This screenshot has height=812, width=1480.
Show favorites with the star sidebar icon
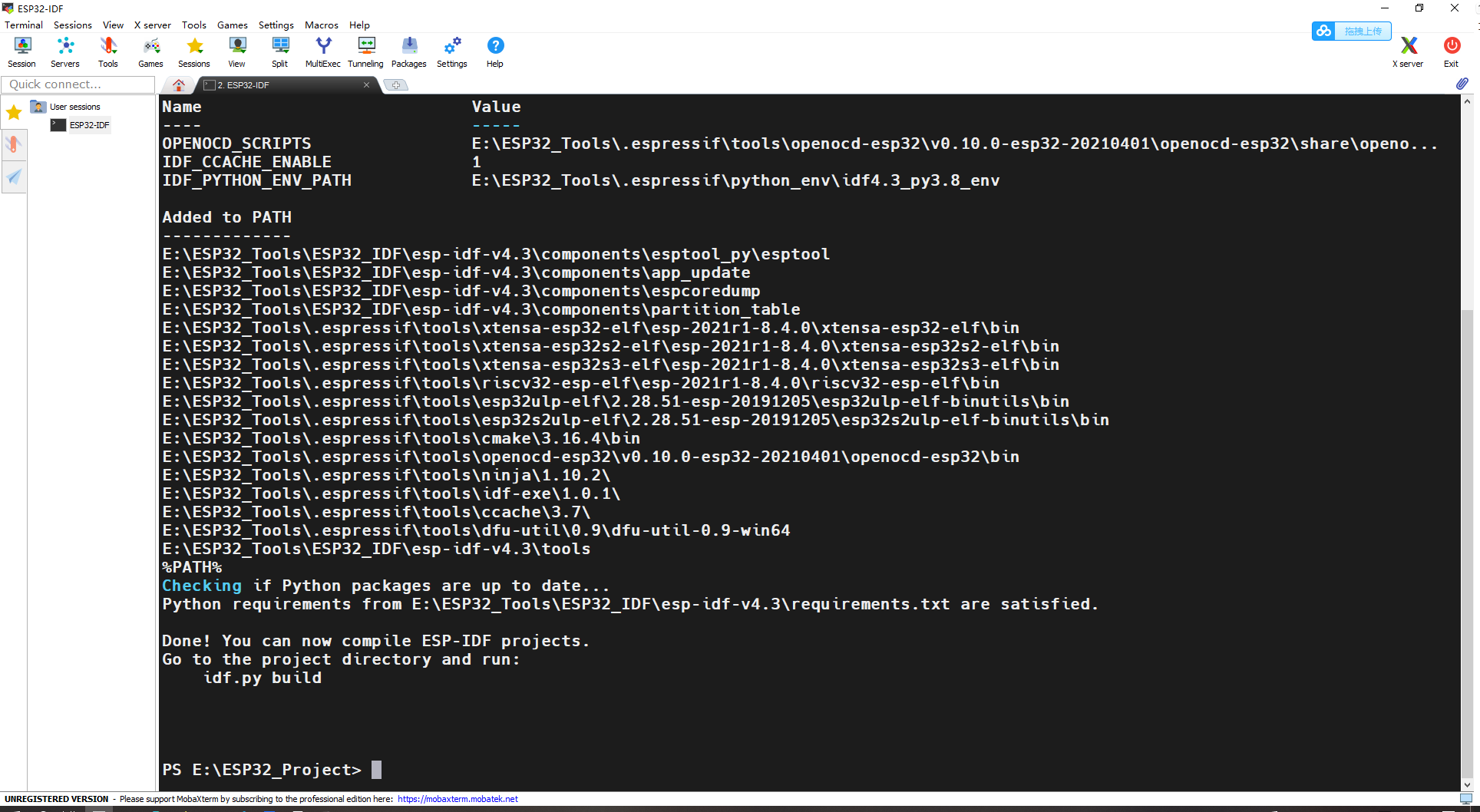[x=13, y=112]
